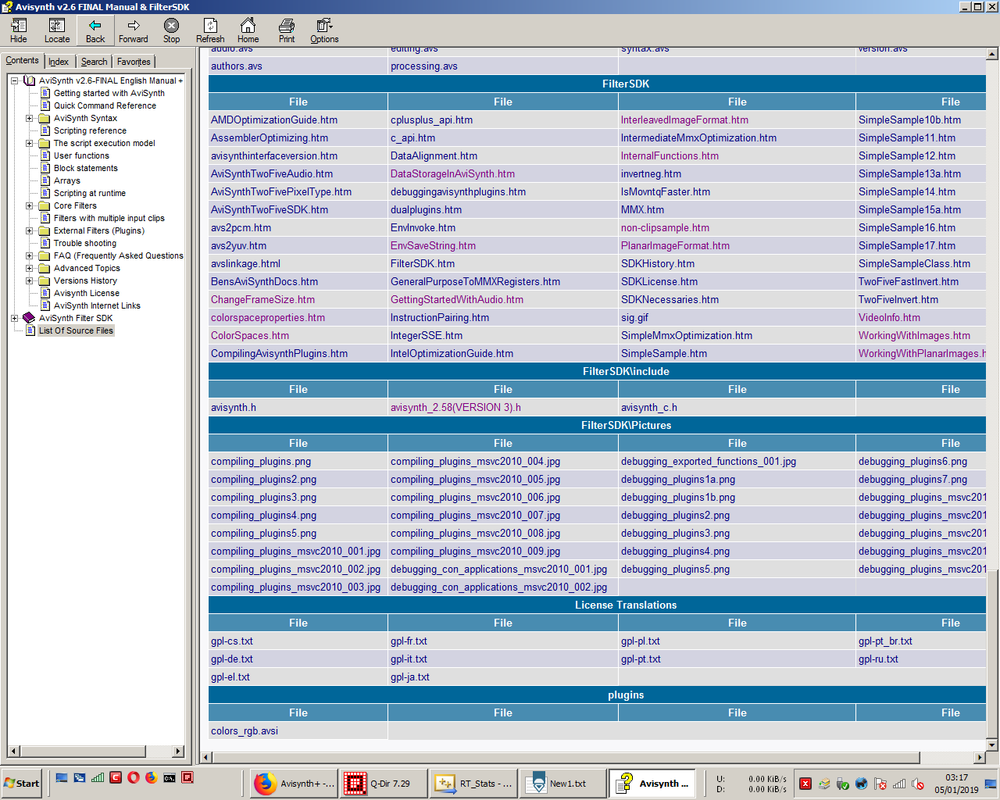Open the SDKLicense.htm link

point(659,281)
